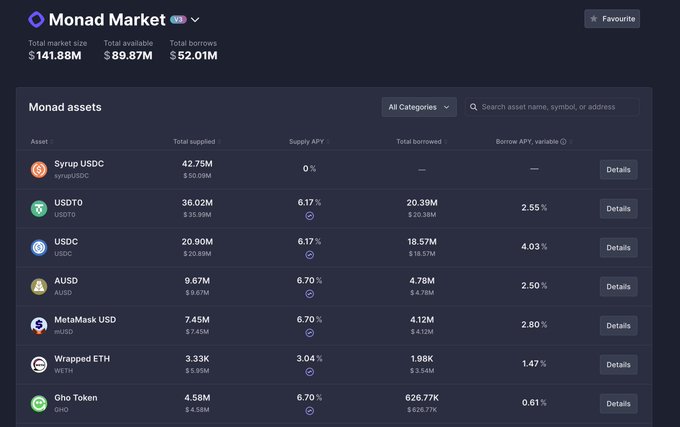680x427 pixels.
Task: Click the MetaMask USD token icon
Action: [x=39, y=326]
